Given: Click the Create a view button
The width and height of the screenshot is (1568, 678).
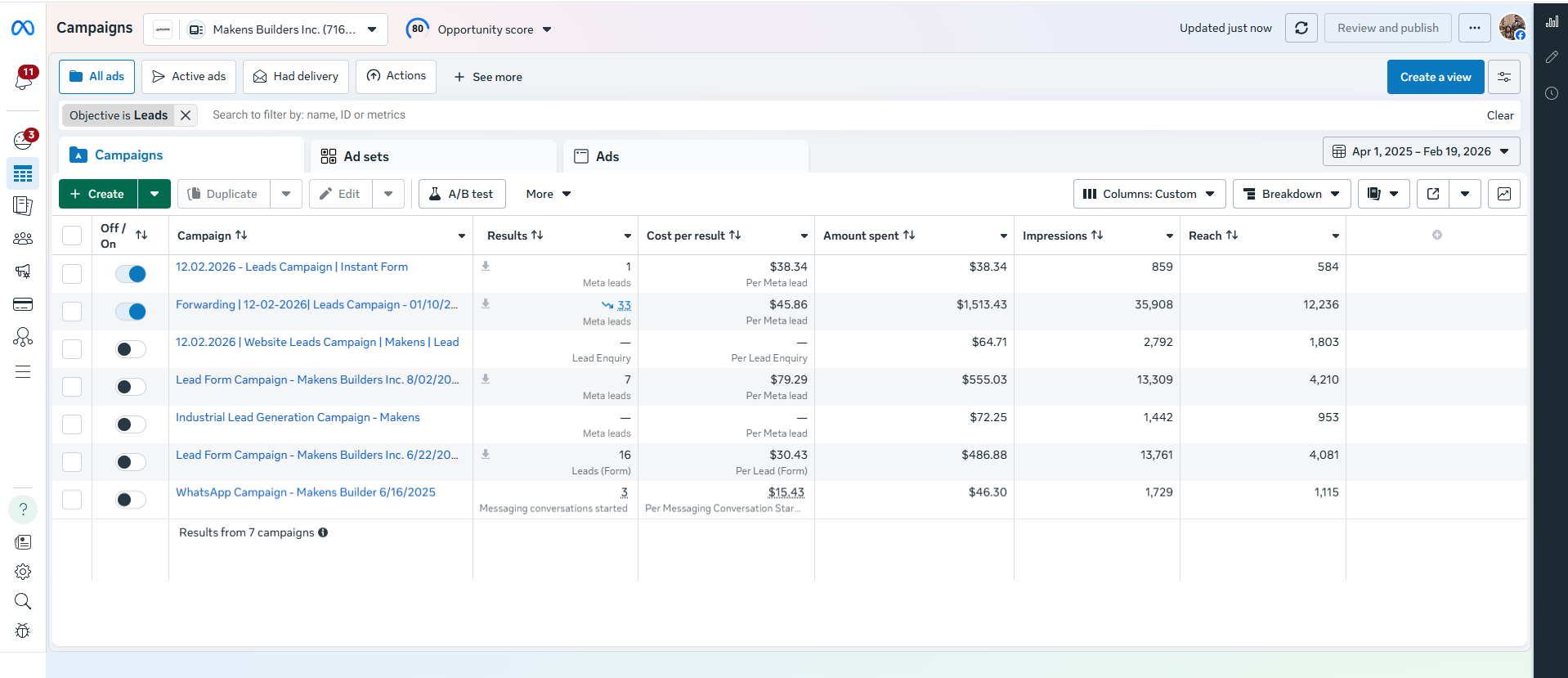Looking at the screenshot, I should click(x=1435, y=77).
